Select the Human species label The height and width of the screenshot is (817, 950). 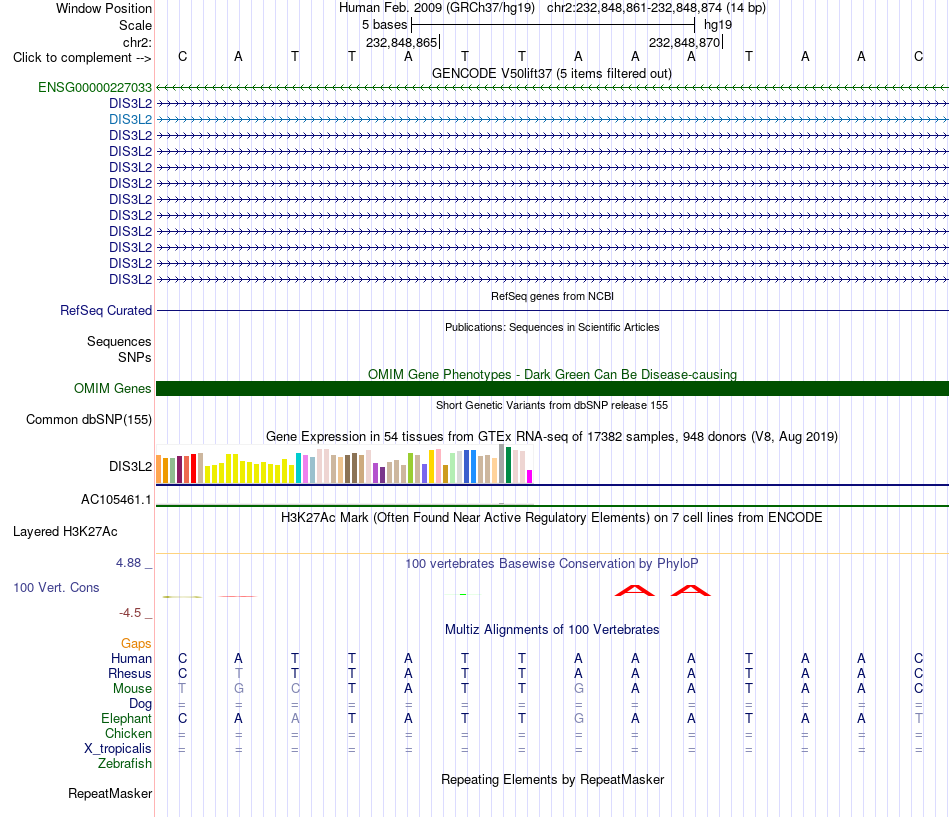(x=131, y=658)
